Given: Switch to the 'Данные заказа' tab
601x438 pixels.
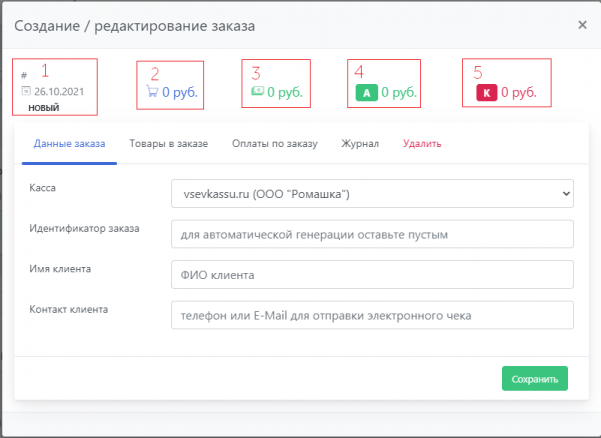Looking at the screenshot, I should tap(69, 144).
